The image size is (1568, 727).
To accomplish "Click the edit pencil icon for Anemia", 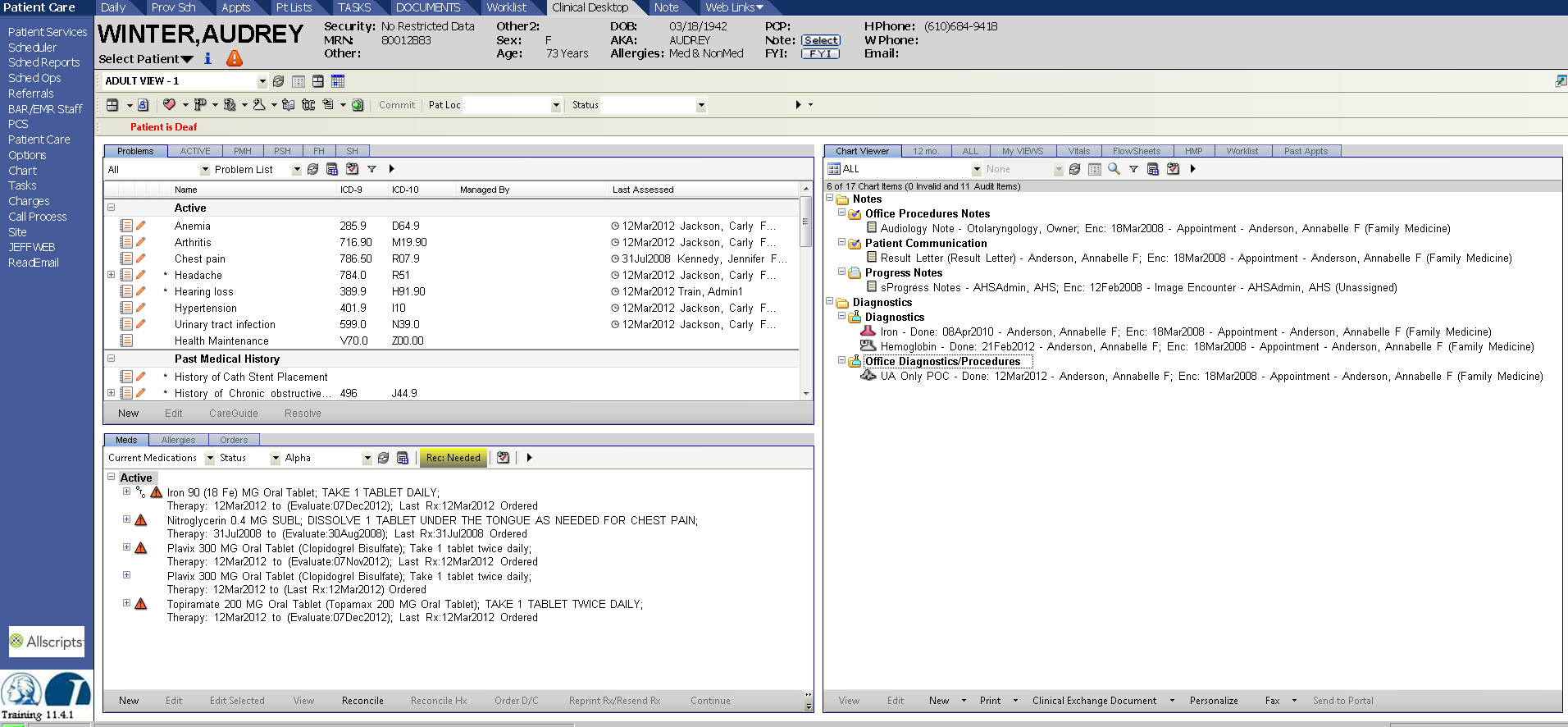I will click(x=141, y=226).
